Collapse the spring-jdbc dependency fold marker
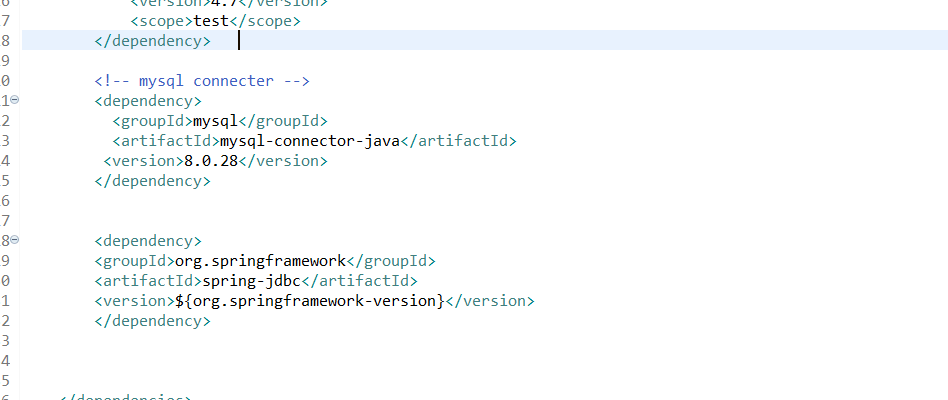Viewport: 948px width, 400px height. click(x=14, y=240)
